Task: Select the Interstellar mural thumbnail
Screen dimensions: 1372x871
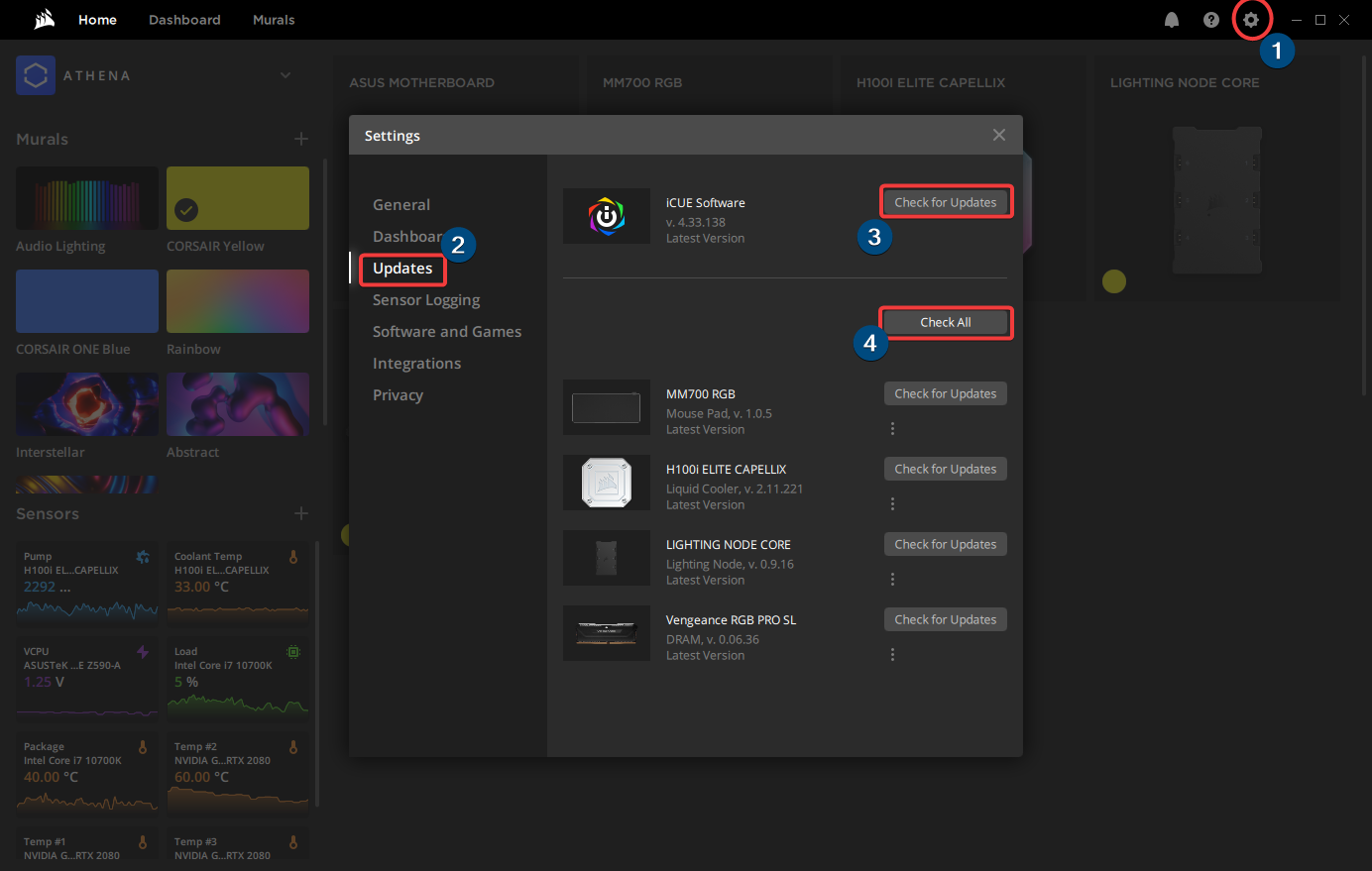Action: [x=87, y=404]
